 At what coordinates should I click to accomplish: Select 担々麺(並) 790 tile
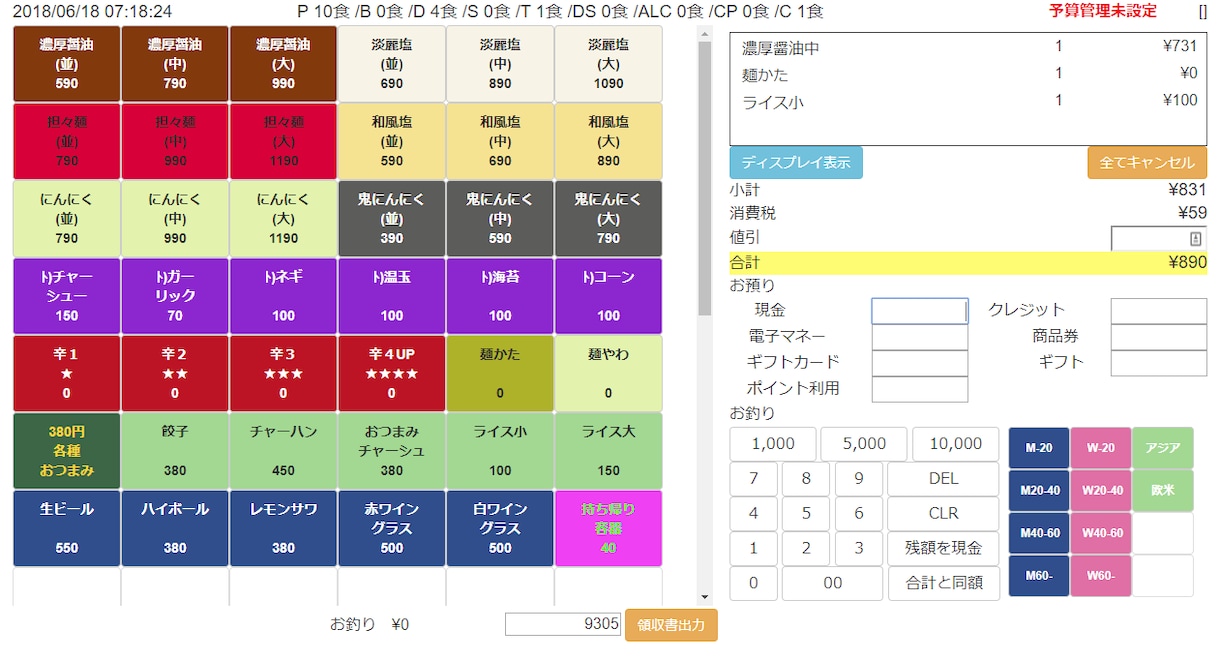click(67, 141)
